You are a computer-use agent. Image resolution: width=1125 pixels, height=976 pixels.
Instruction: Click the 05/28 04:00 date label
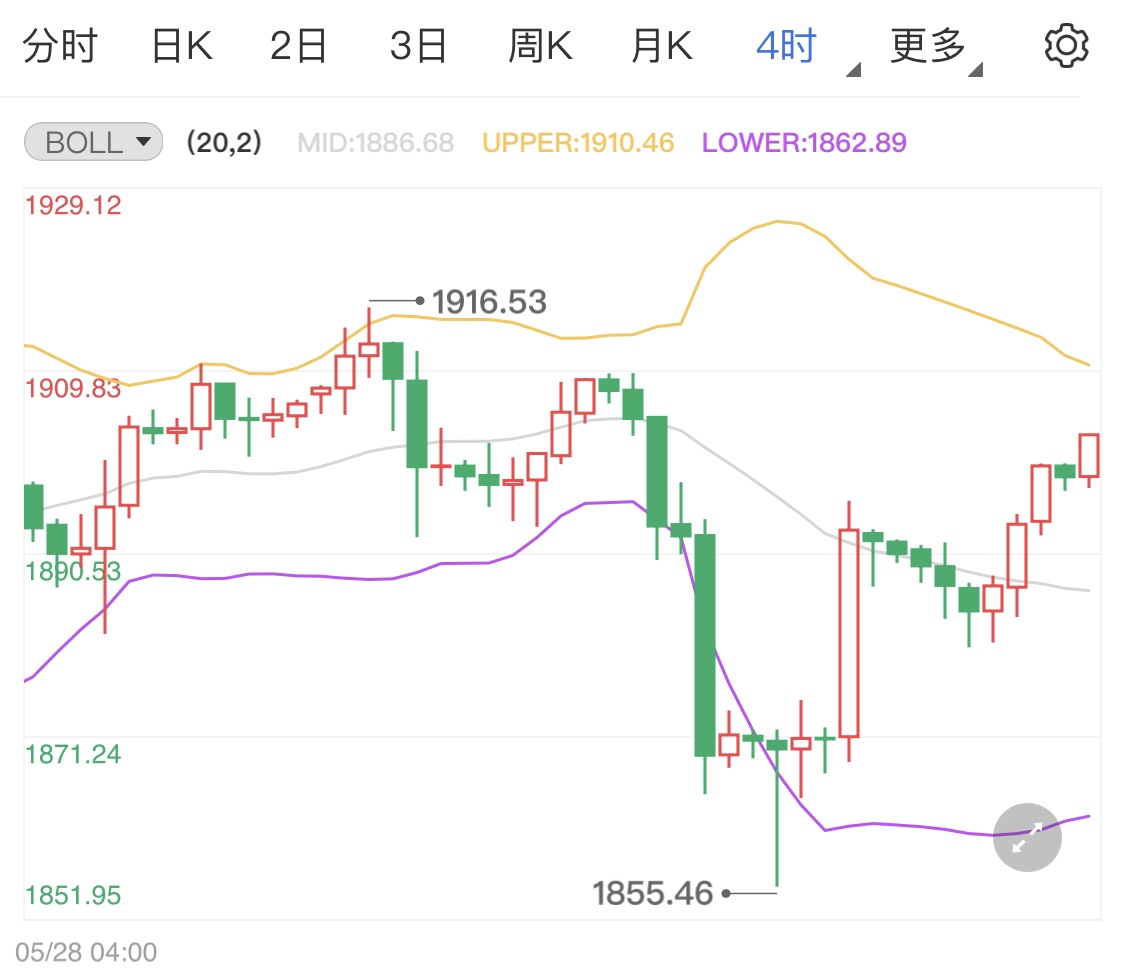pyautogui.click(x=86, y=952)
